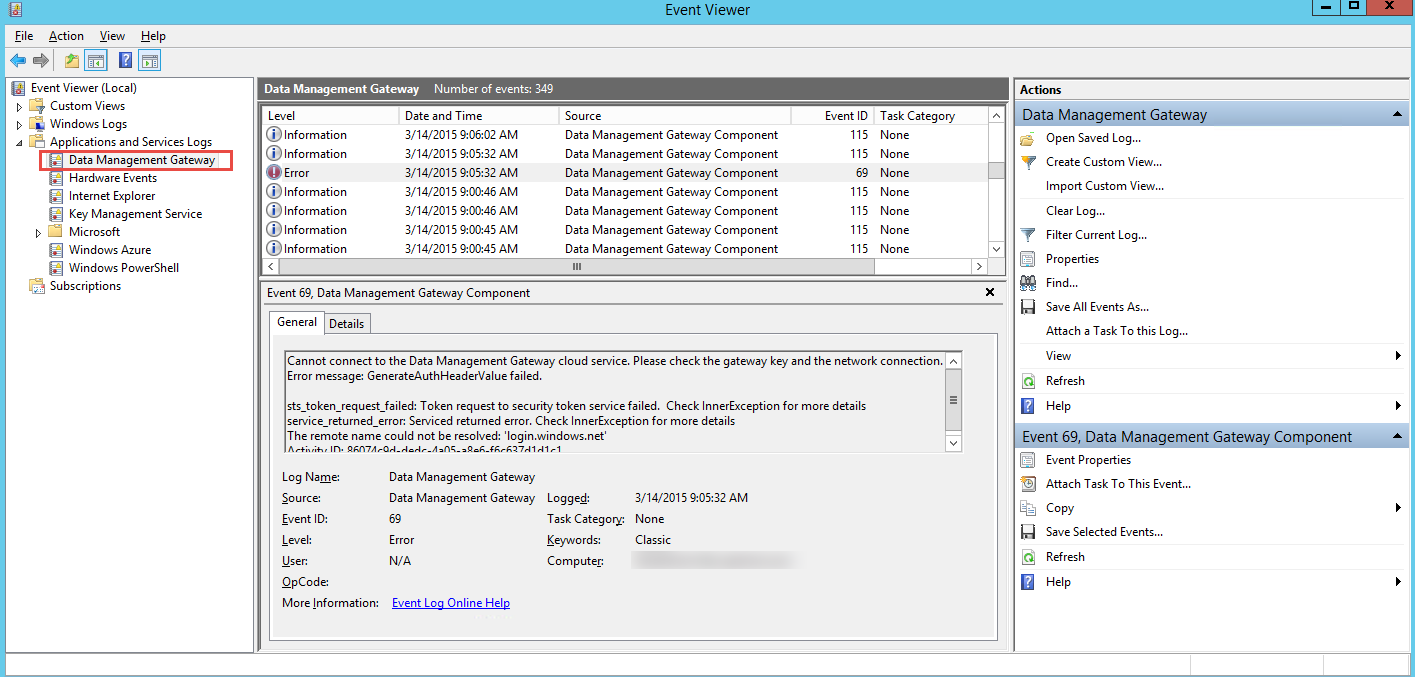Click Subscriptions icon in tree
Image resolution: width=1415 pixels, height=677 pixels.
pos(37,286)
